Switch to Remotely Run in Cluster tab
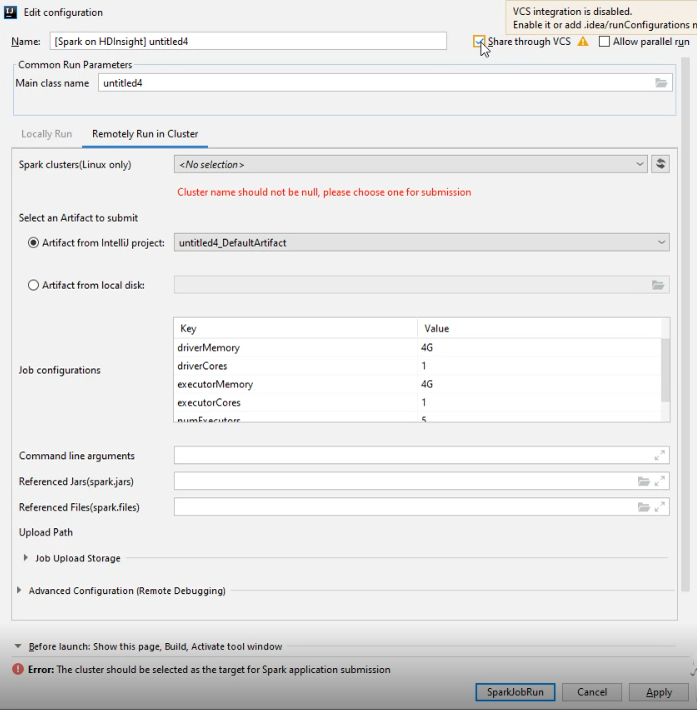This screenshot has width=697, height=710. 145,134
